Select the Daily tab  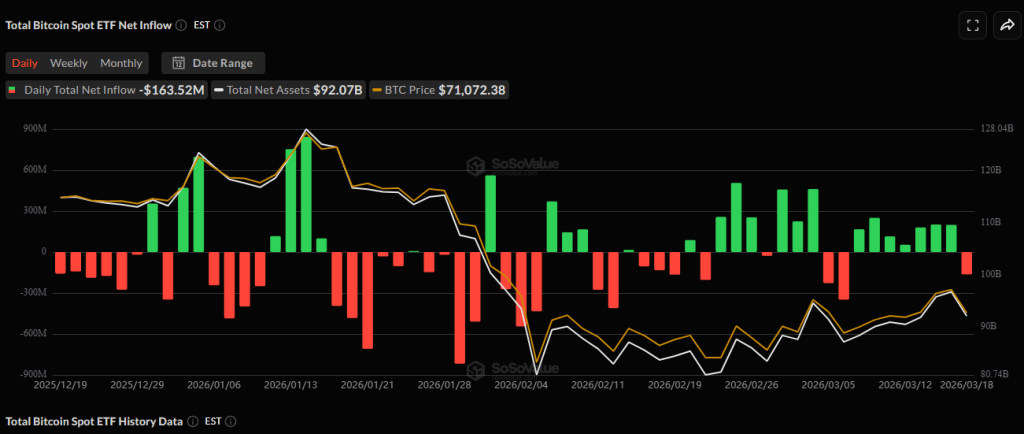[x=25, y=63]
